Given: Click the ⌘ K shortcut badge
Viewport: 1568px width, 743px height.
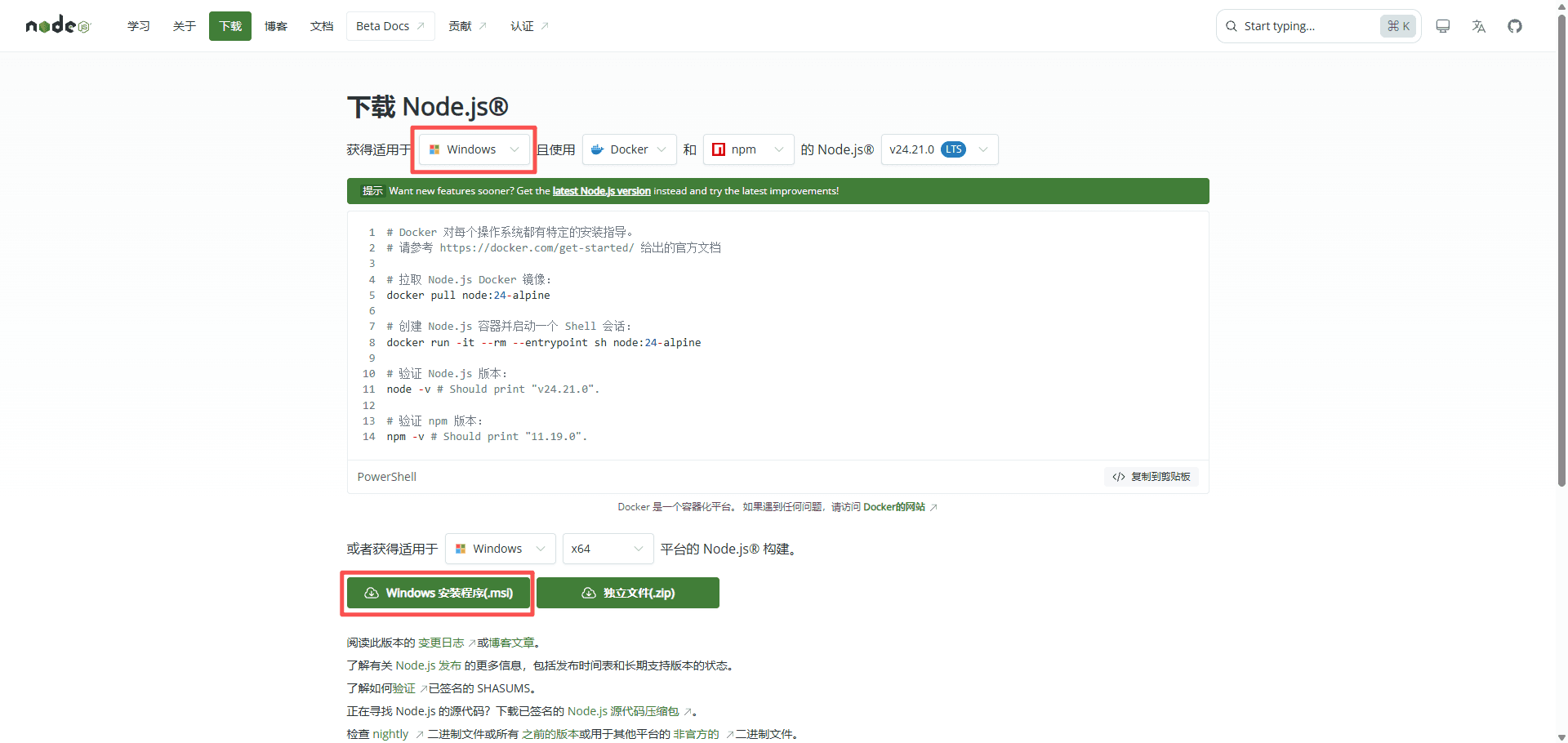Looking at the screenshot, I should 1398,26.
